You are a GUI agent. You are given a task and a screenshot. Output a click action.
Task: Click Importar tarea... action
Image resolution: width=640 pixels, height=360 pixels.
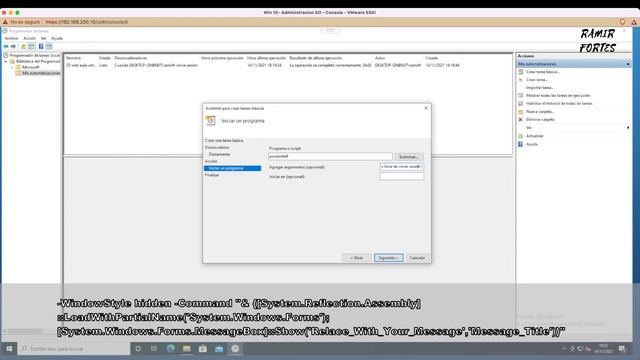[540, 88]
